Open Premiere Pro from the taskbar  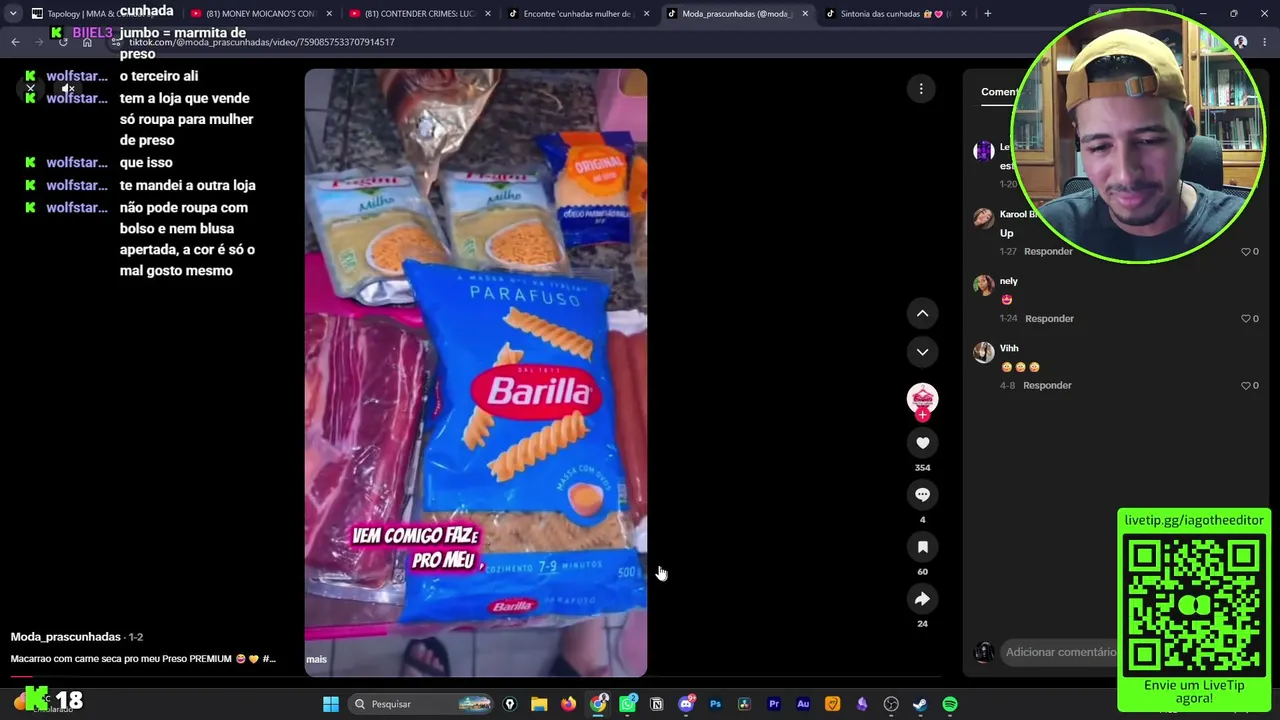773,704
